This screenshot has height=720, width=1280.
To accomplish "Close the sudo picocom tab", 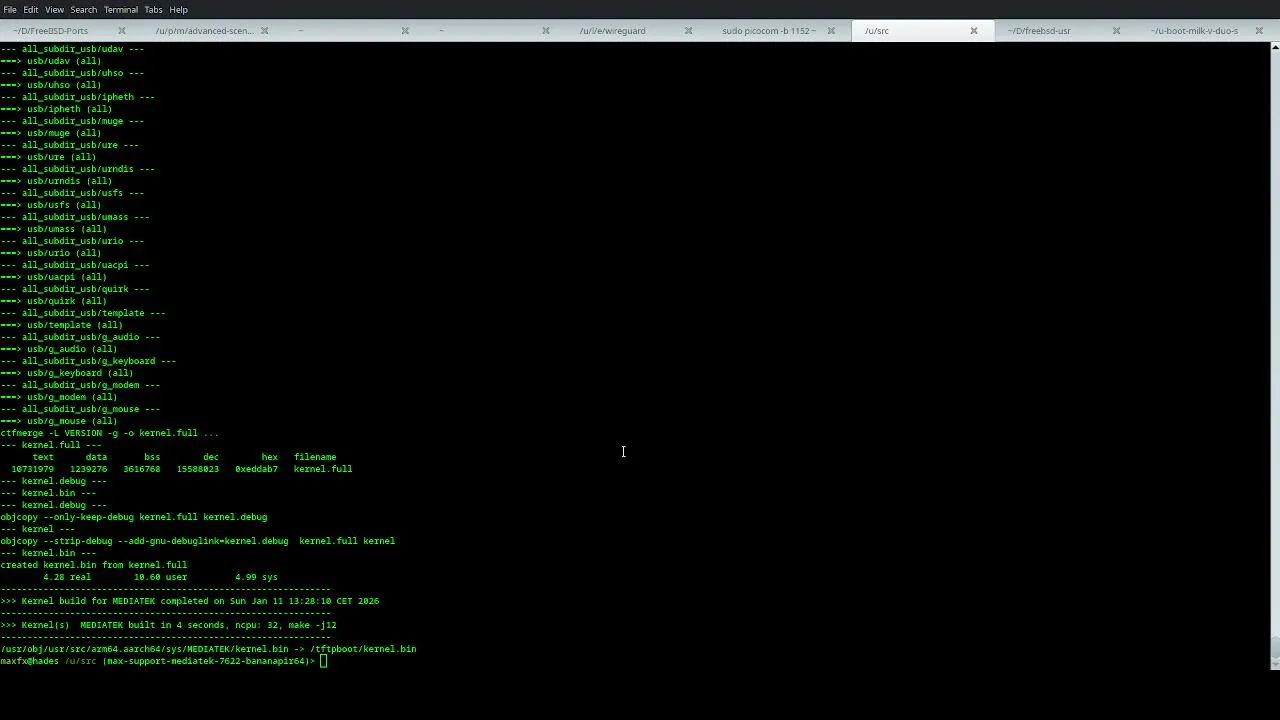I will [x=831, y=31].
